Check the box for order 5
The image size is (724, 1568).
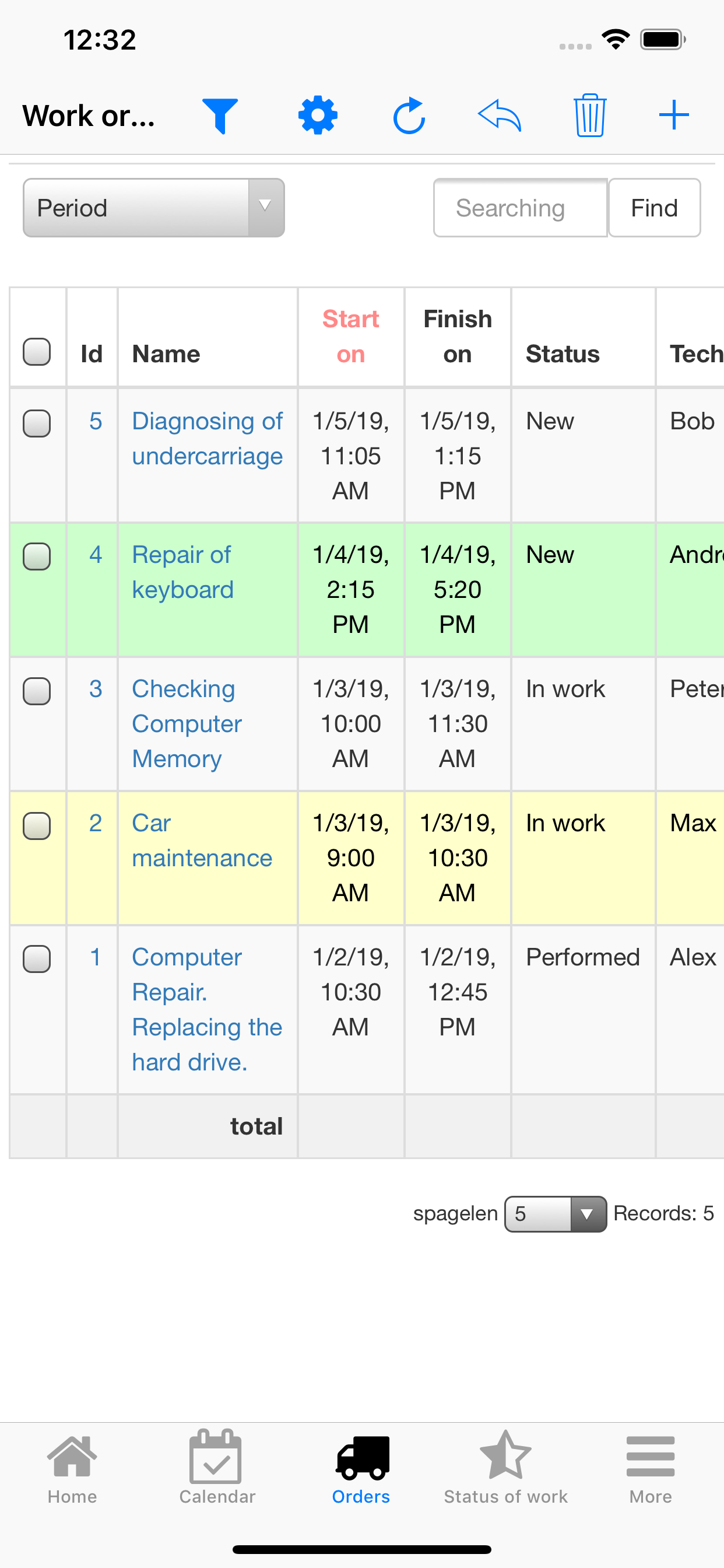click(37, 423)
